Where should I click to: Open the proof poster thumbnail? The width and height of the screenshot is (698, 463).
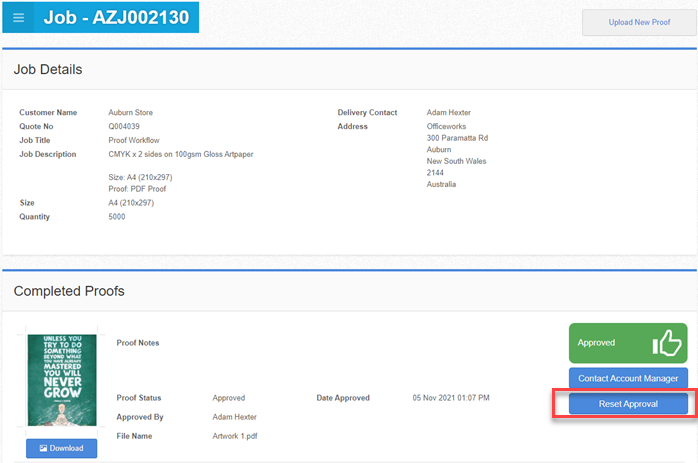pyautogui.click(x=62, y=380)
